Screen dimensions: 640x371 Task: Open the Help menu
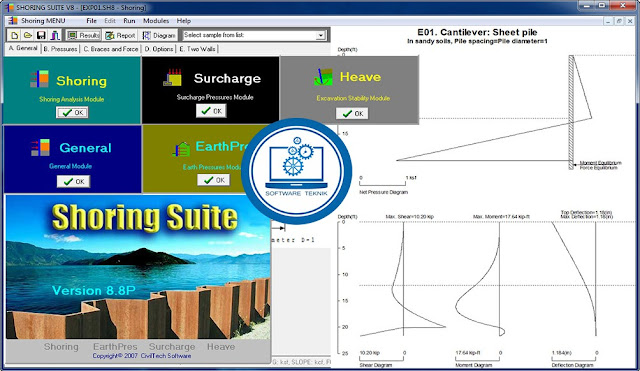(x=184, y=21)
